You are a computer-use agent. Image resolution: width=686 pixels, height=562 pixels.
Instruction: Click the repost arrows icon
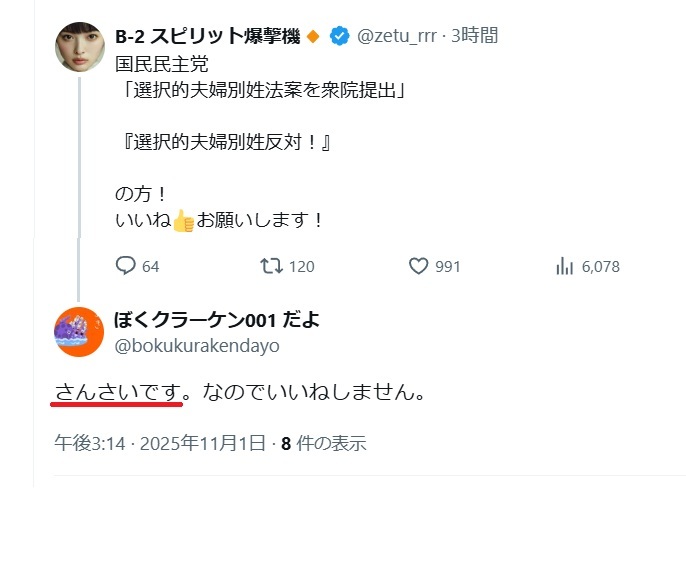click(271, 266)
